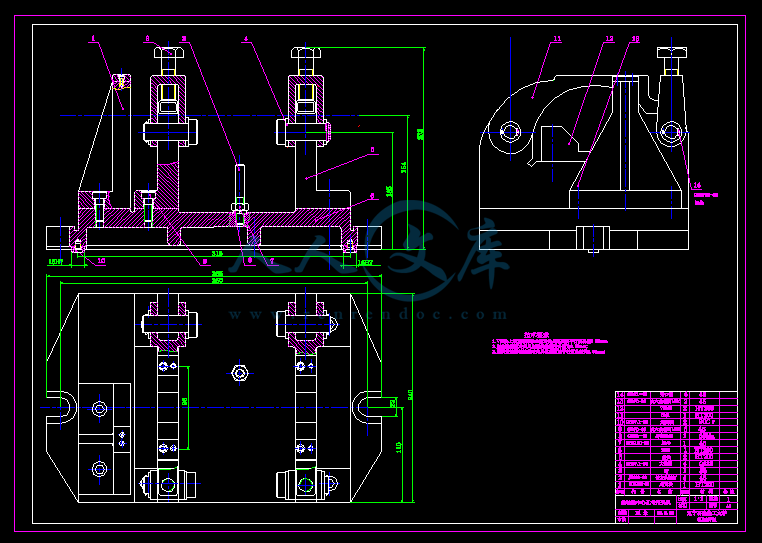Select the 354 vertical dimension text

point(404,170)
